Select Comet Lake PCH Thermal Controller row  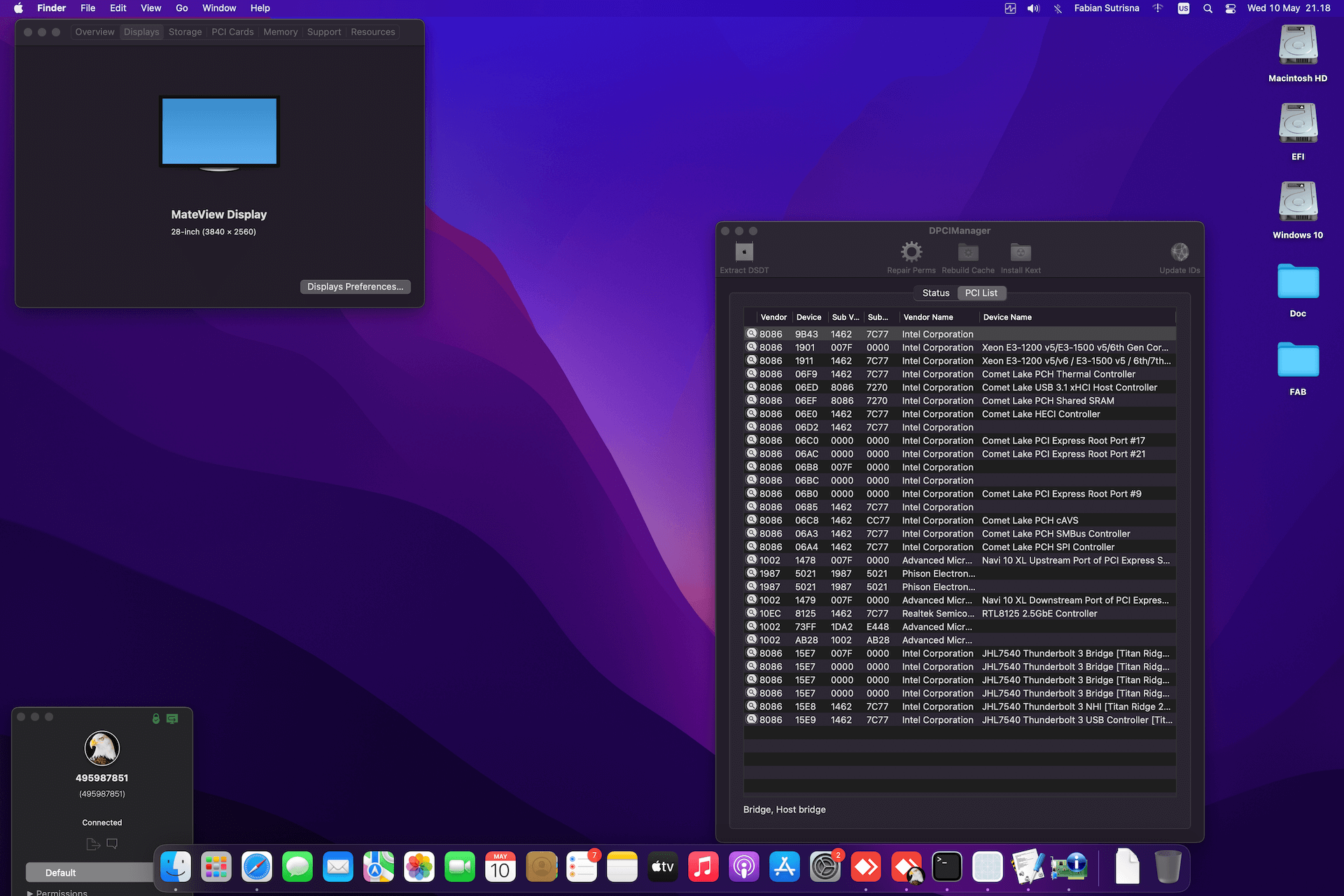coord(960,374)
